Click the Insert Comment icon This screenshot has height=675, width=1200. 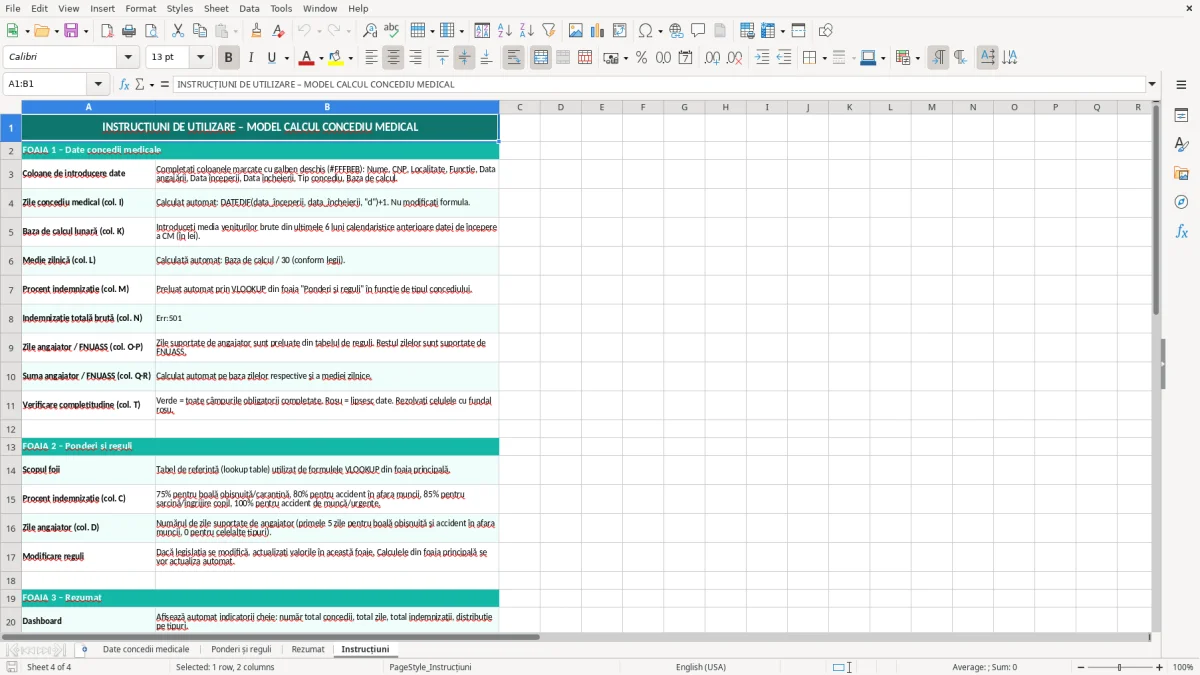tap(699, 31)
